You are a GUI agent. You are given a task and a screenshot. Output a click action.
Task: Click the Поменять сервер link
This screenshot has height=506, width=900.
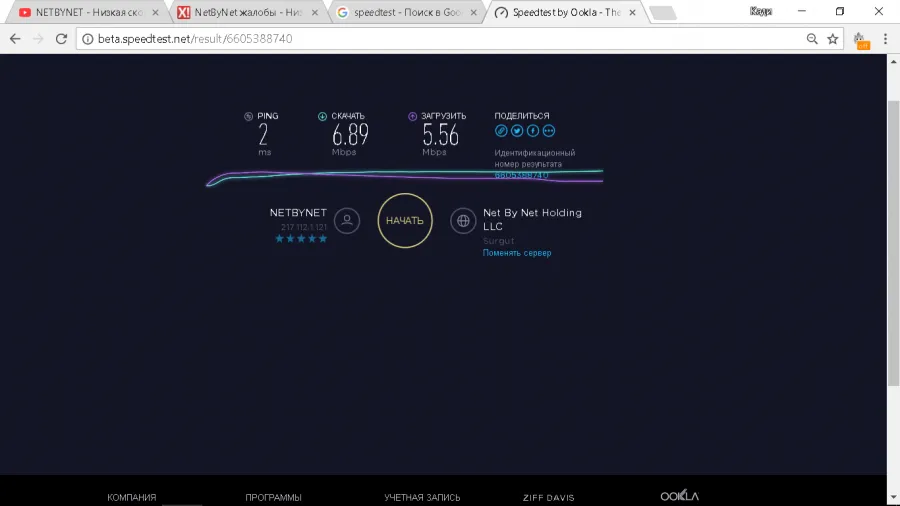point(517,253)
